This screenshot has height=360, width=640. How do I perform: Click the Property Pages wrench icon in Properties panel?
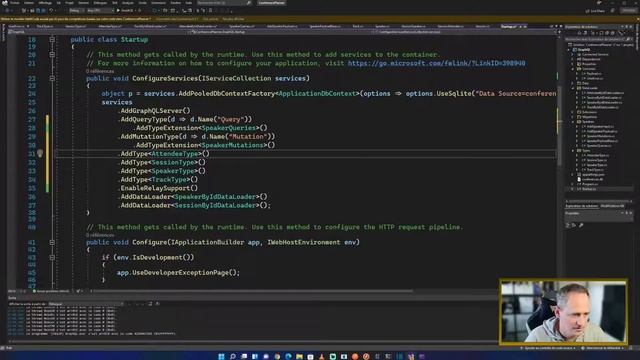[581, 225]
